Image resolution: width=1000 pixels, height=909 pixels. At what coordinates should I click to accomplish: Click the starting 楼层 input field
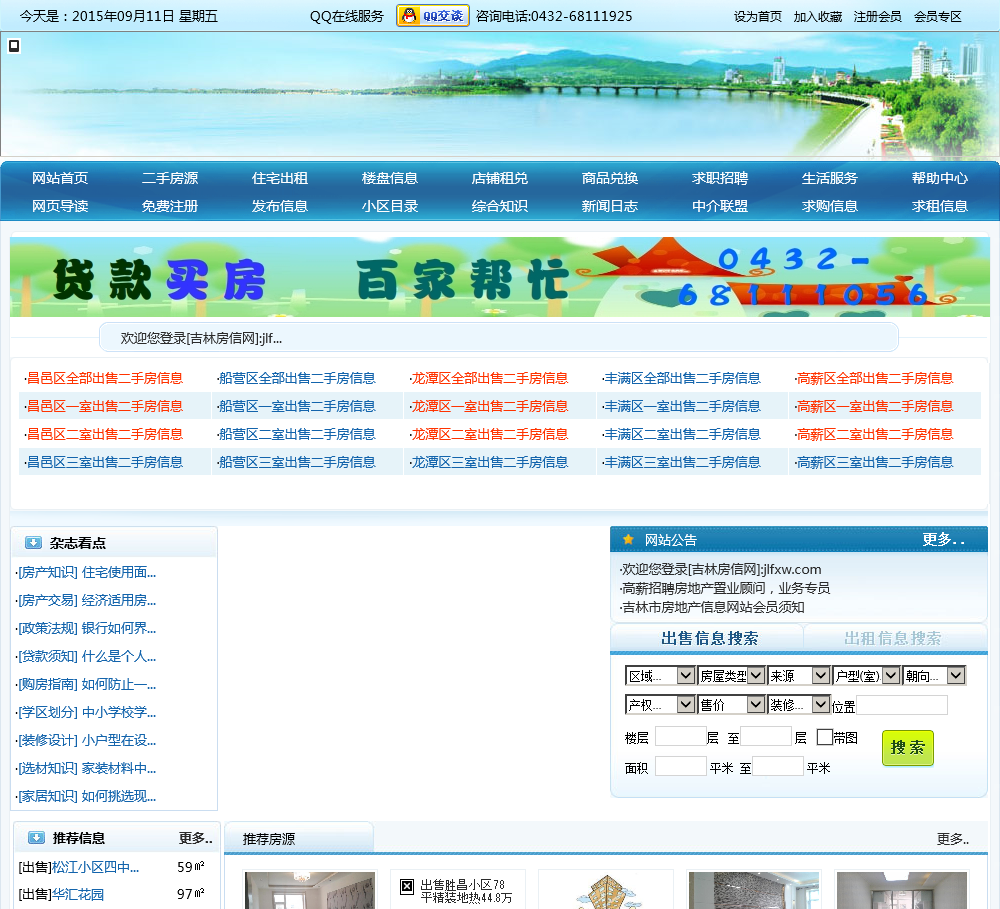pos(680,736)
